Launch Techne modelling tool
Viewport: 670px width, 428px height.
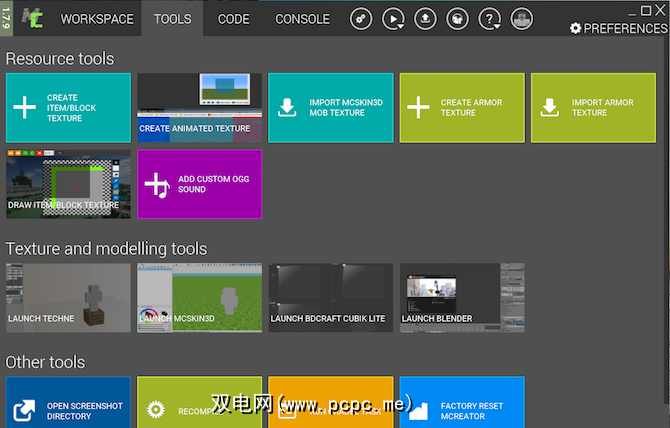(68, 297)
